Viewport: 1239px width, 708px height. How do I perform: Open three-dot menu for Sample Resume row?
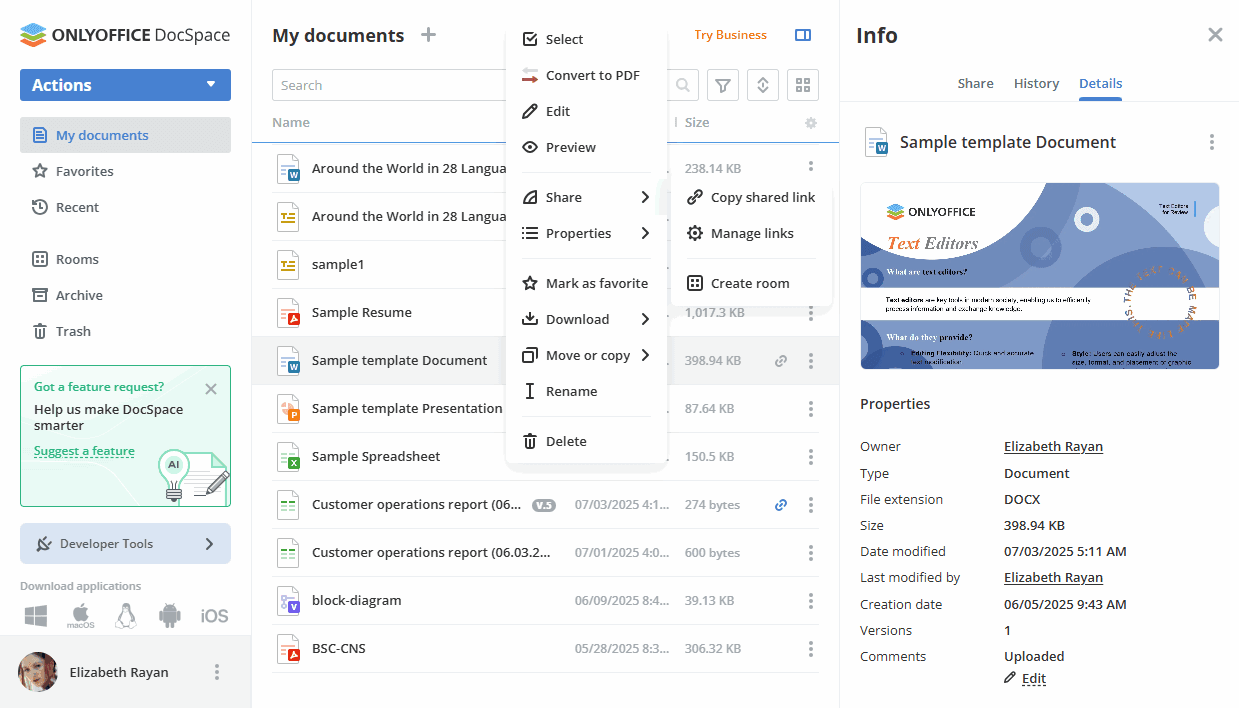[811, 313]
